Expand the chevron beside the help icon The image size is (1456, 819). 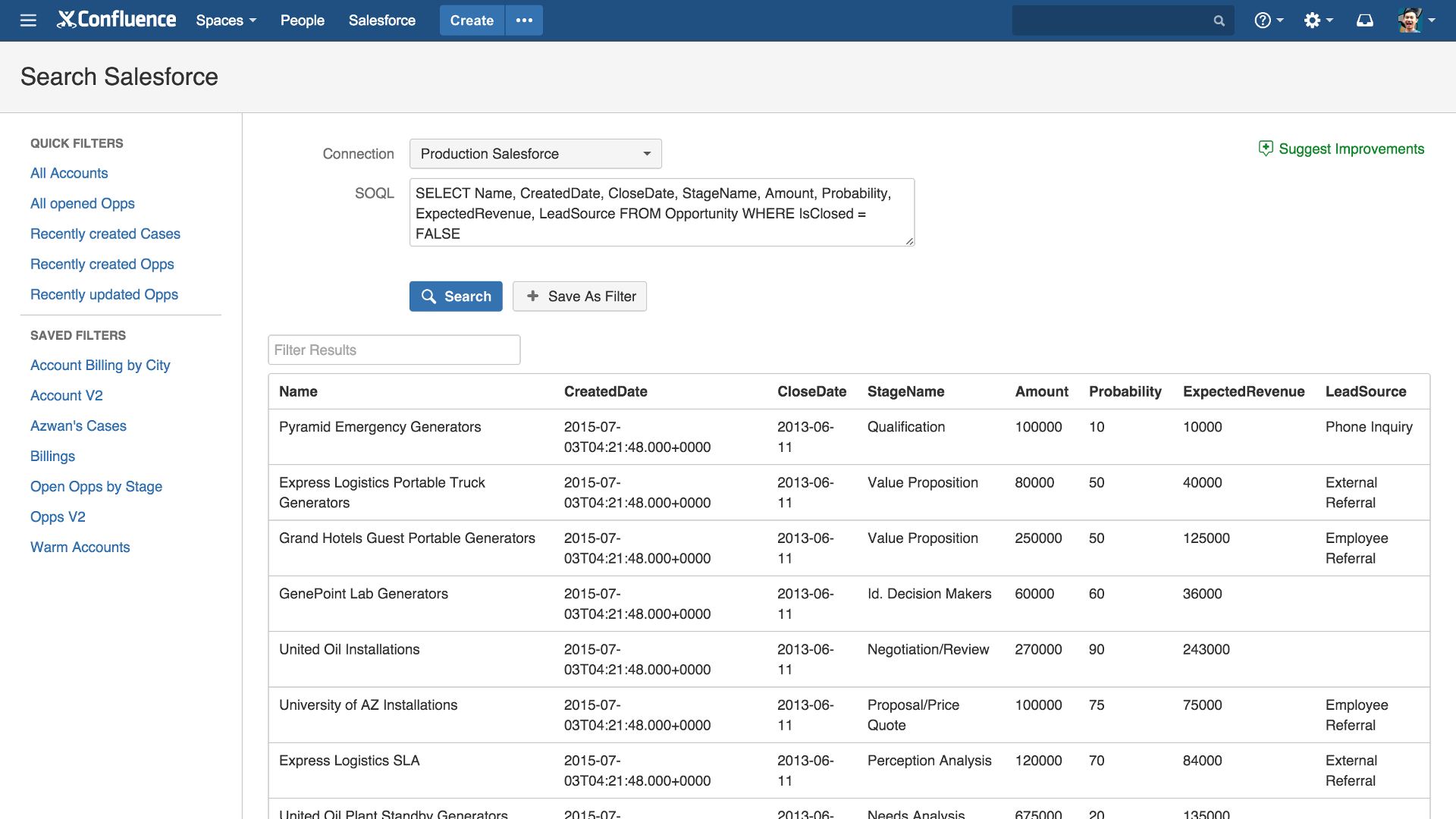1280,20
